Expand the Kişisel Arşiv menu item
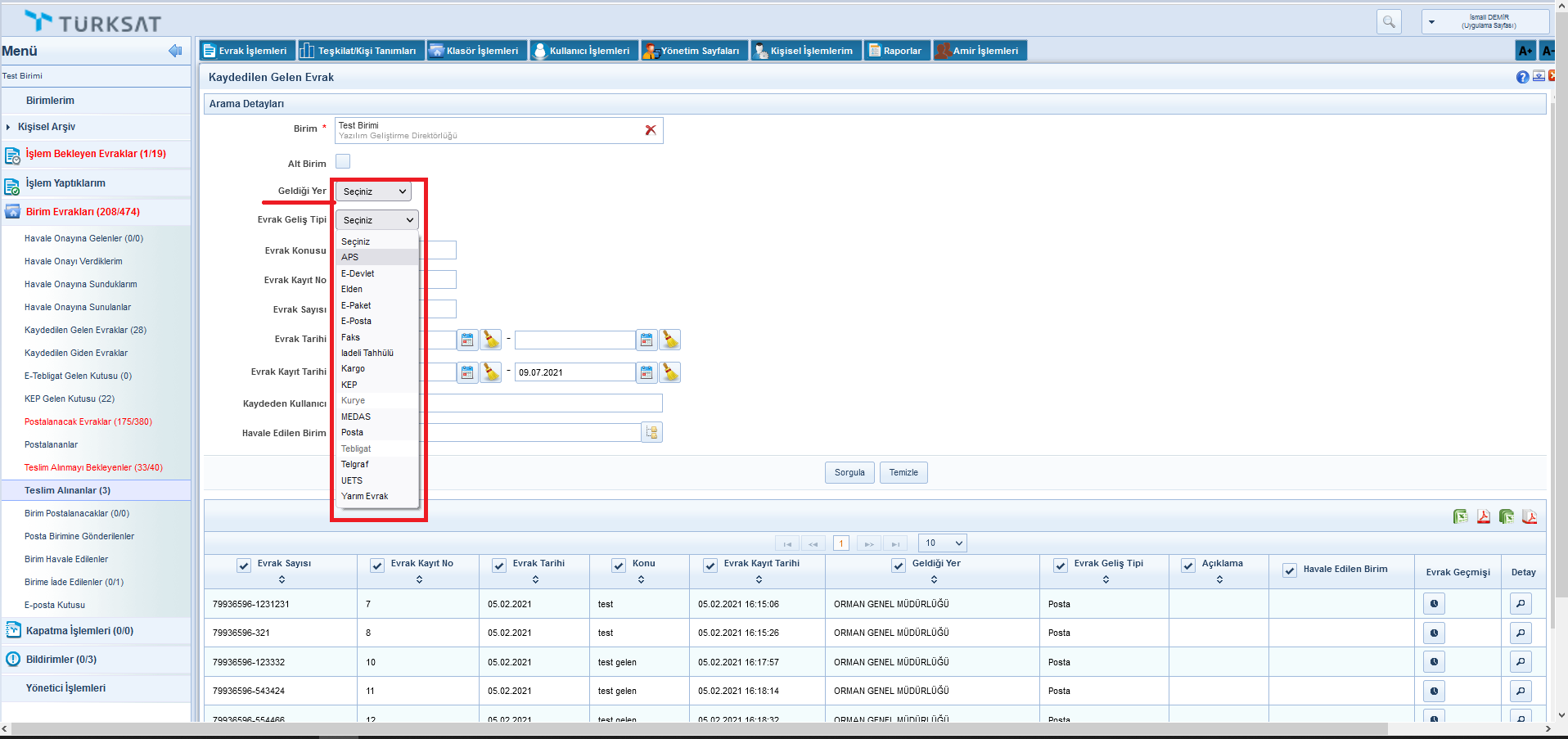The height and width of the screenshot is (739, 1568). [x=47, y=127]
